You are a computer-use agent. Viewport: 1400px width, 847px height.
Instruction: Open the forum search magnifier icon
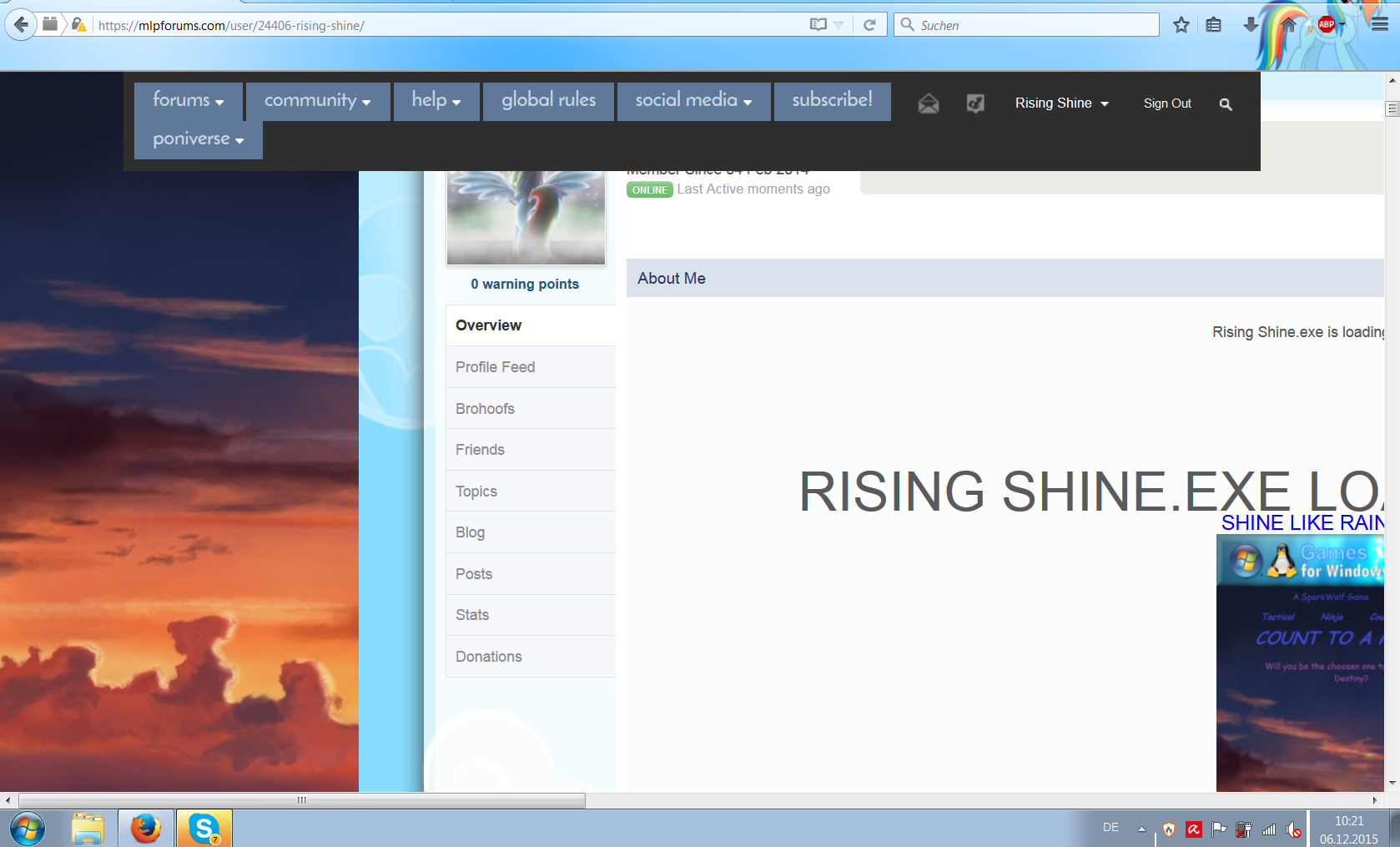(x=1226, y=104)
